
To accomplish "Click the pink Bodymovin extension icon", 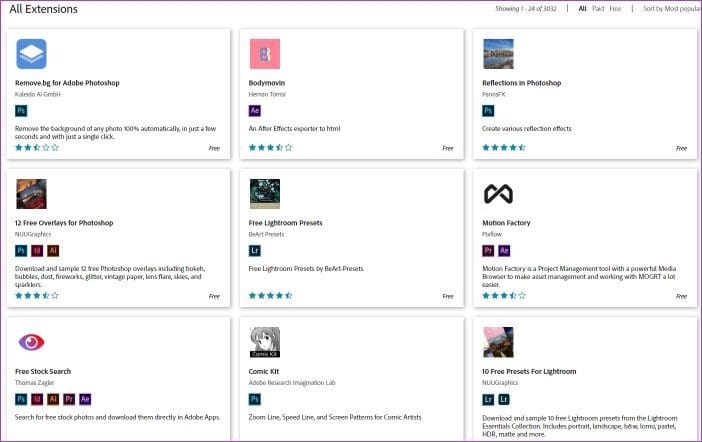I will tap(265, 54).
